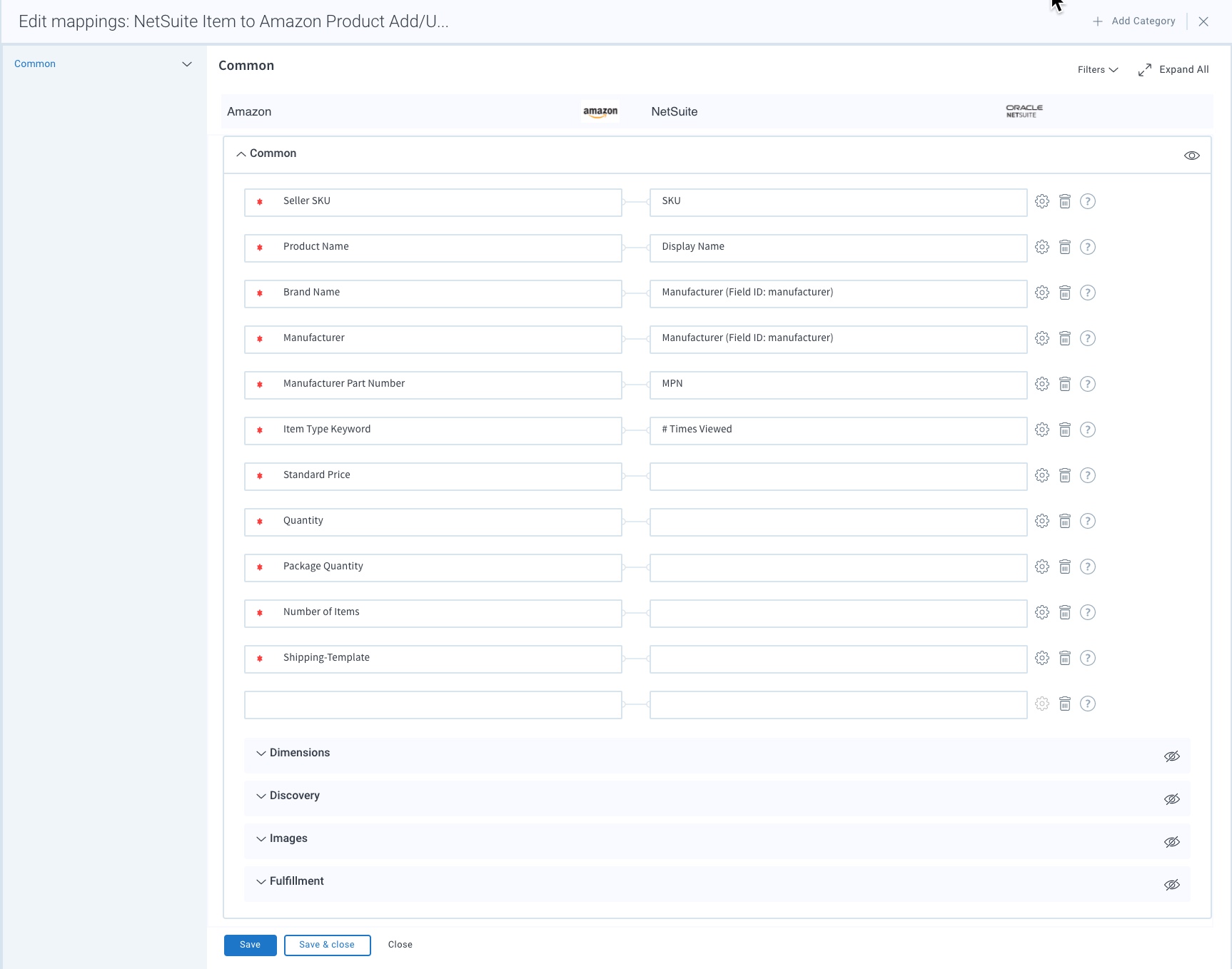Image resolution: width=1232 pixels, height=969 pixels.
Task: Open settings gear for Shipping-Template mapping
Action: pos(1042,658)
